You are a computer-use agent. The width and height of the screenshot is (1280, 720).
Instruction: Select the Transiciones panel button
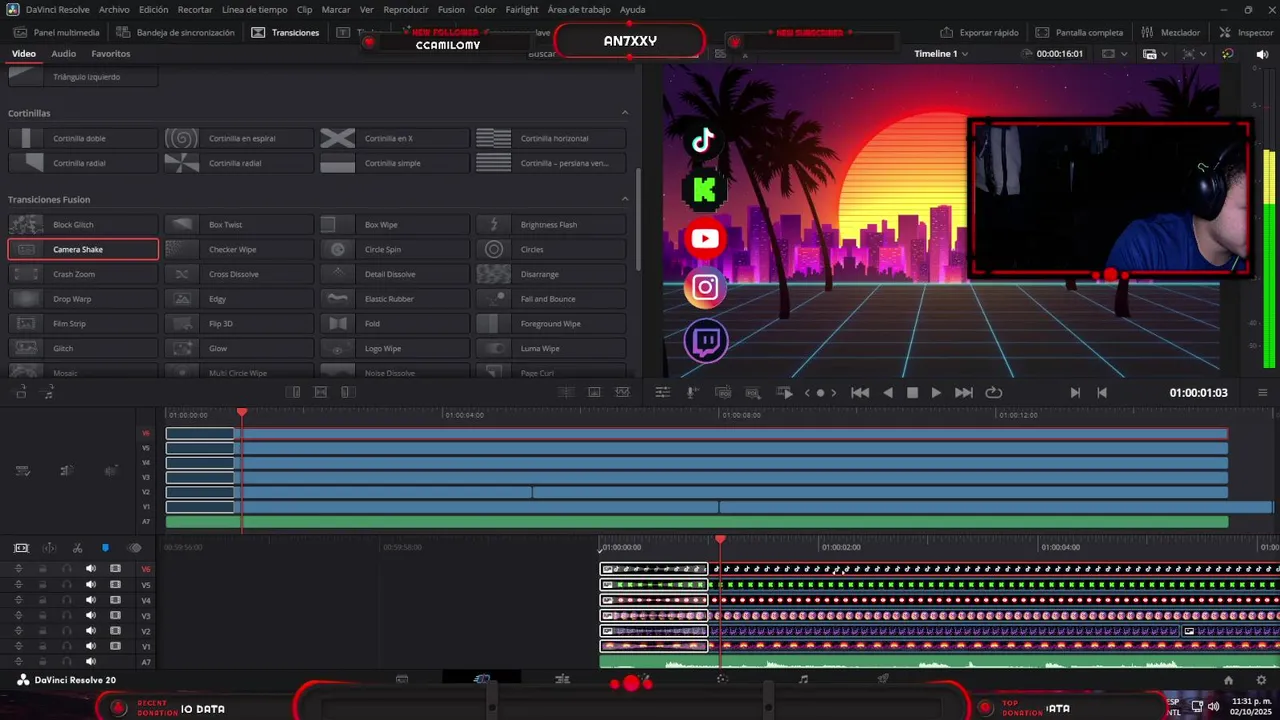point(286,32)
